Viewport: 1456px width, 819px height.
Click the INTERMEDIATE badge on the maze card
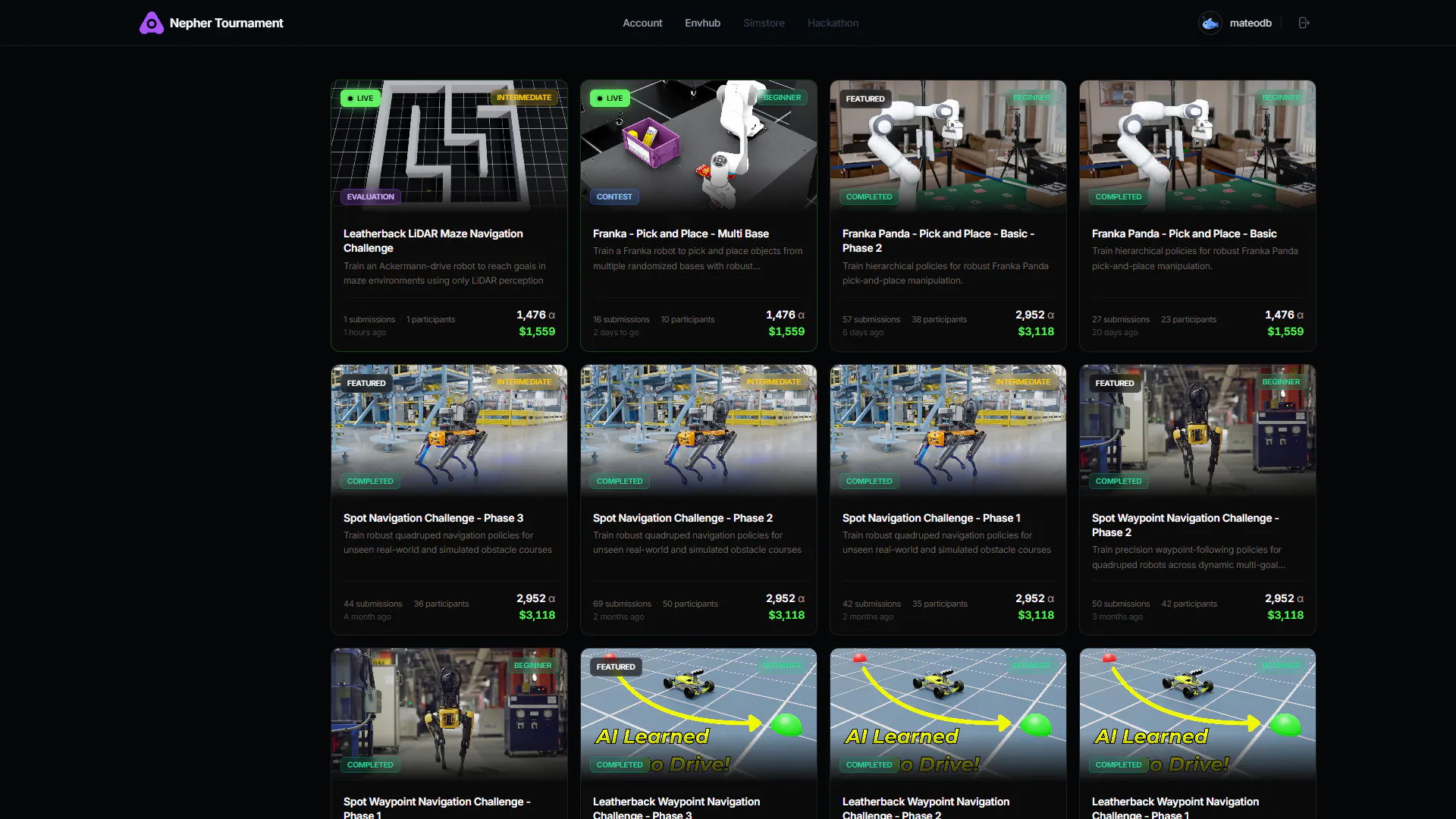(x=524, y=98)
